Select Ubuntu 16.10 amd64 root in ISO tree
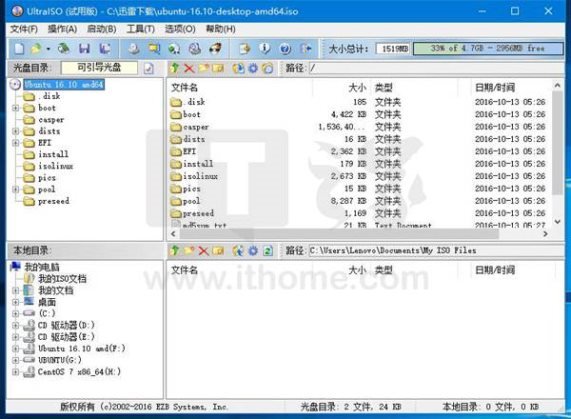 64,84
